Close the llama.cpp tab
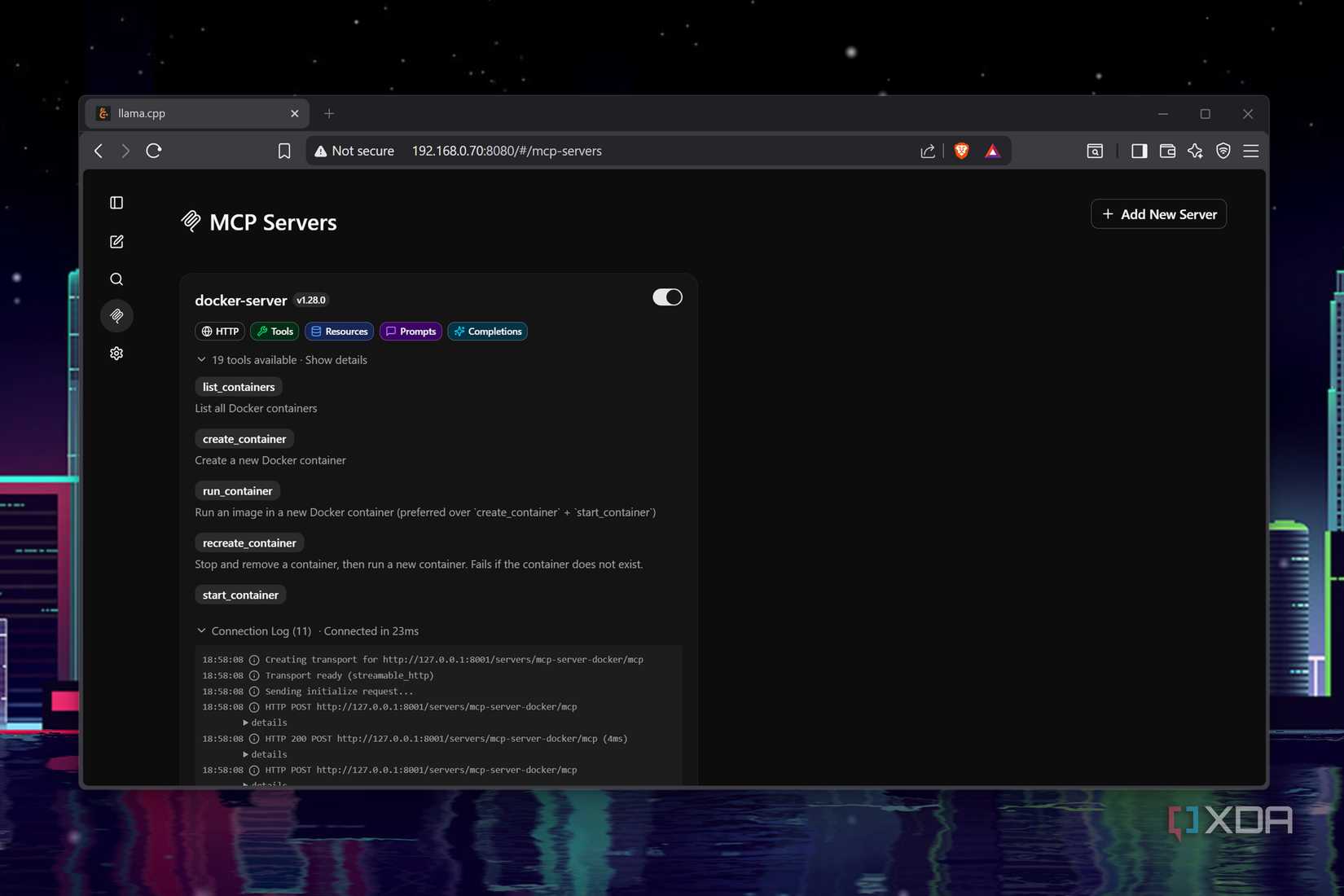The height and width of the screenshot is (896, 1344). pos(295,113)
